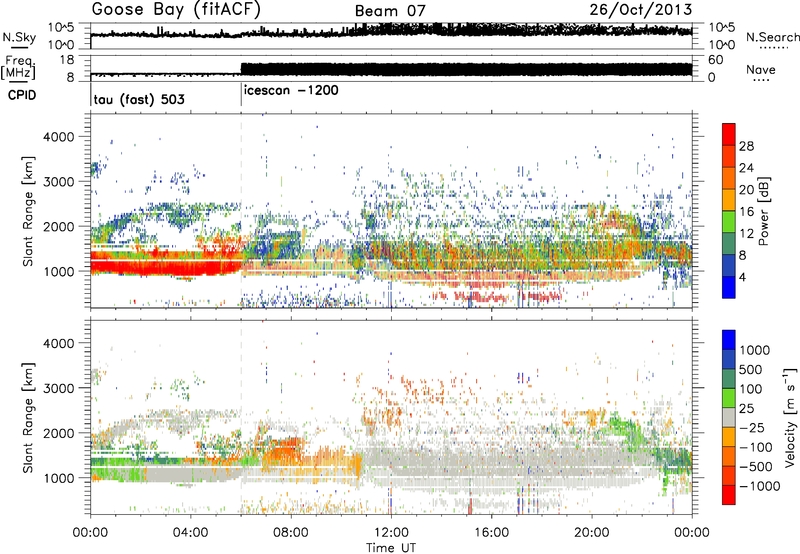
Task: Select the 'Freq. [MHz]' label
Action: pyautogui.click(x=18, y=68)
